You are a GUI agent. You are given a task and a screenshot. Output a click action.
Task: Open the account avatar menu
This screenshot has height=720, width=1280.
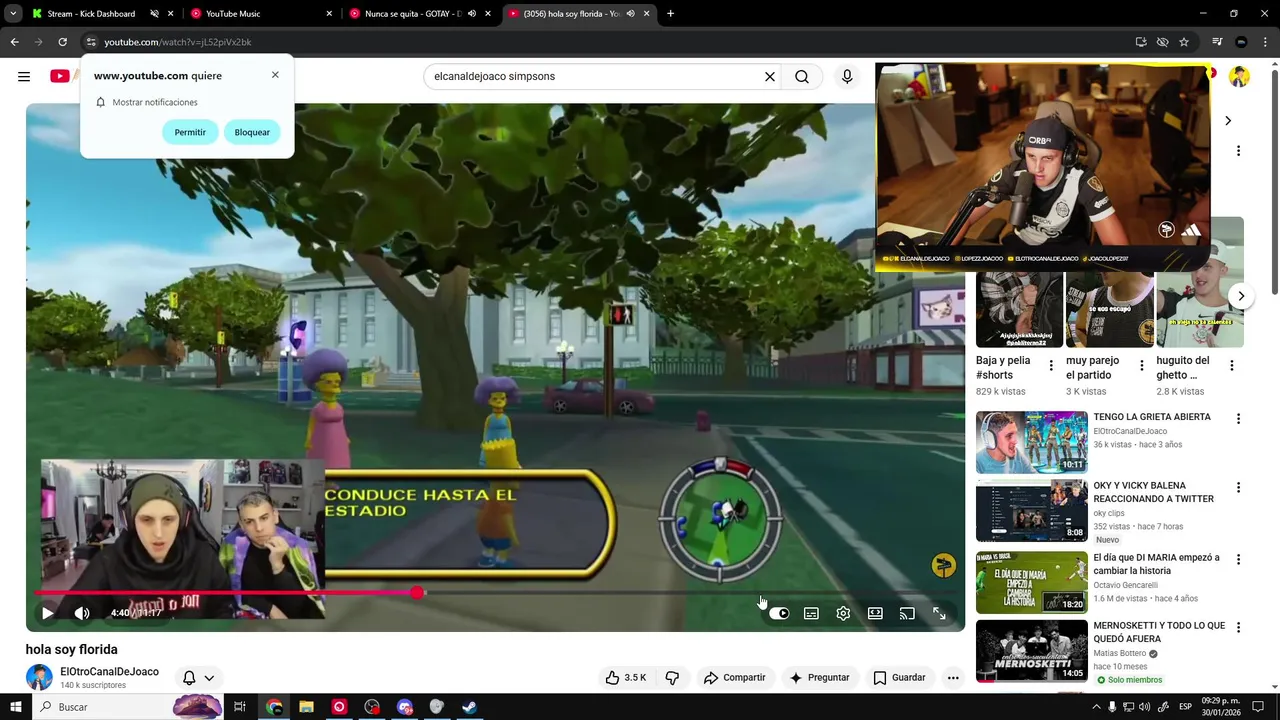tap(1239, 77)
